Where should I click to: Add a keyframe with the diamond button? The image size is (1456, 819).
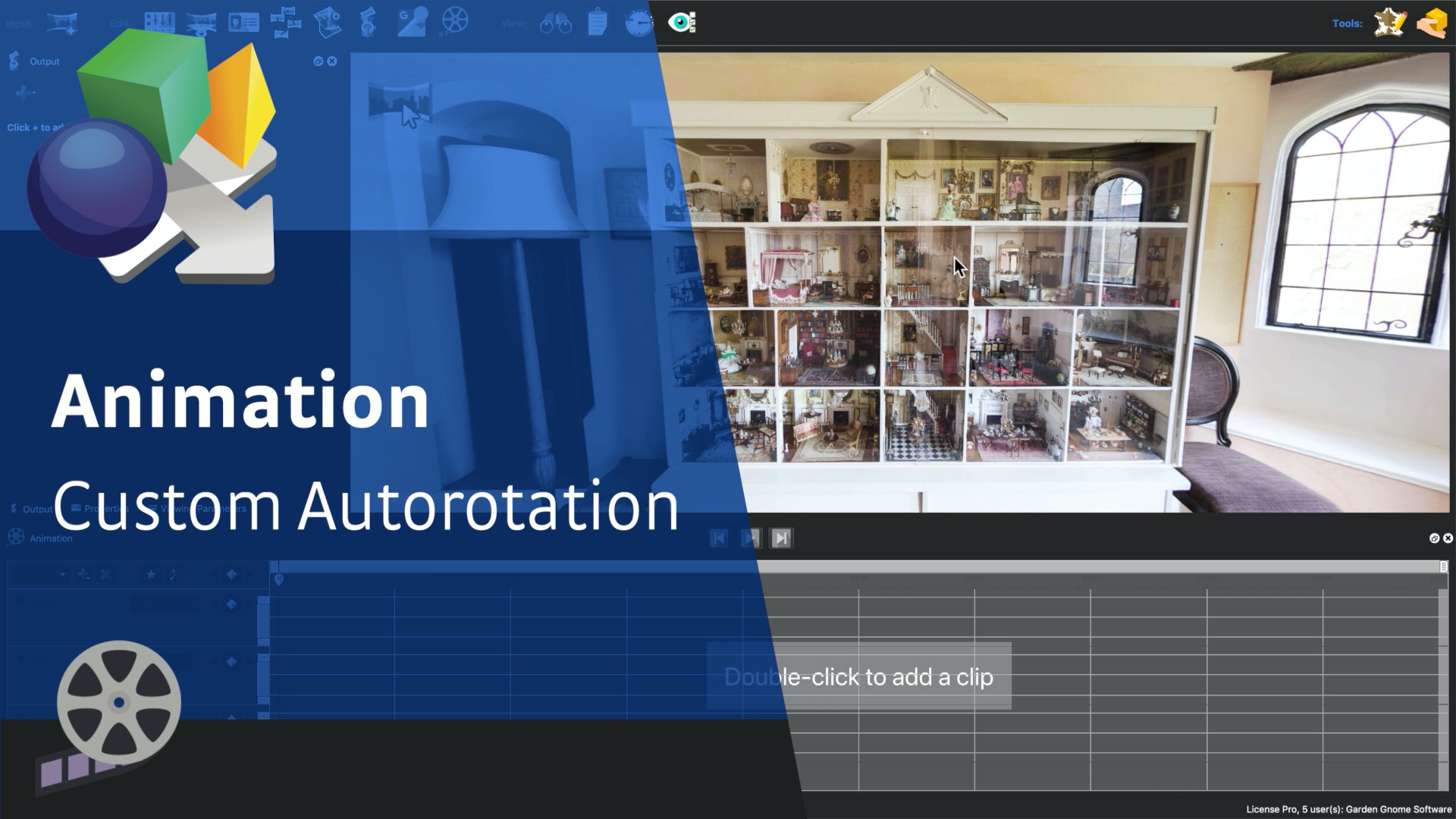(x=231, y=575)
